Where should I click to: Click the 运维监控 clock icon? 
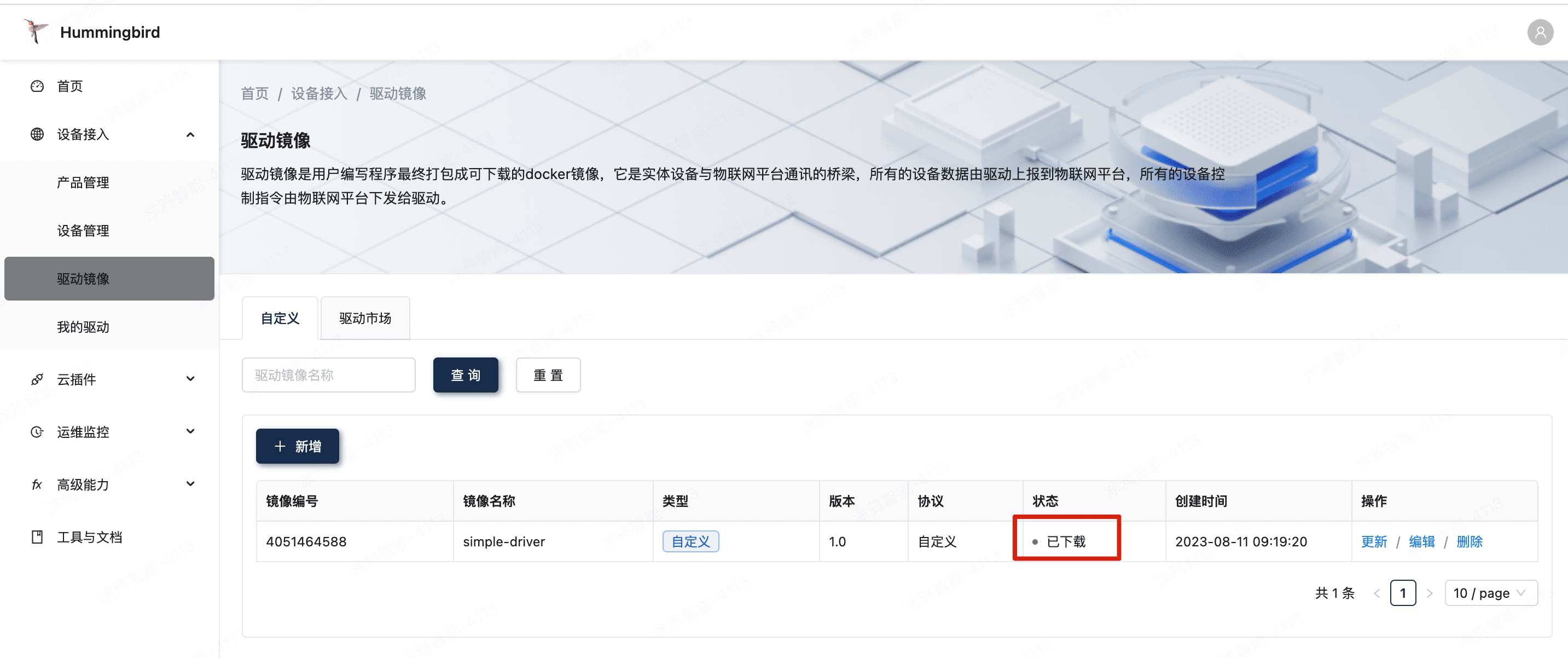coord(37,432)
